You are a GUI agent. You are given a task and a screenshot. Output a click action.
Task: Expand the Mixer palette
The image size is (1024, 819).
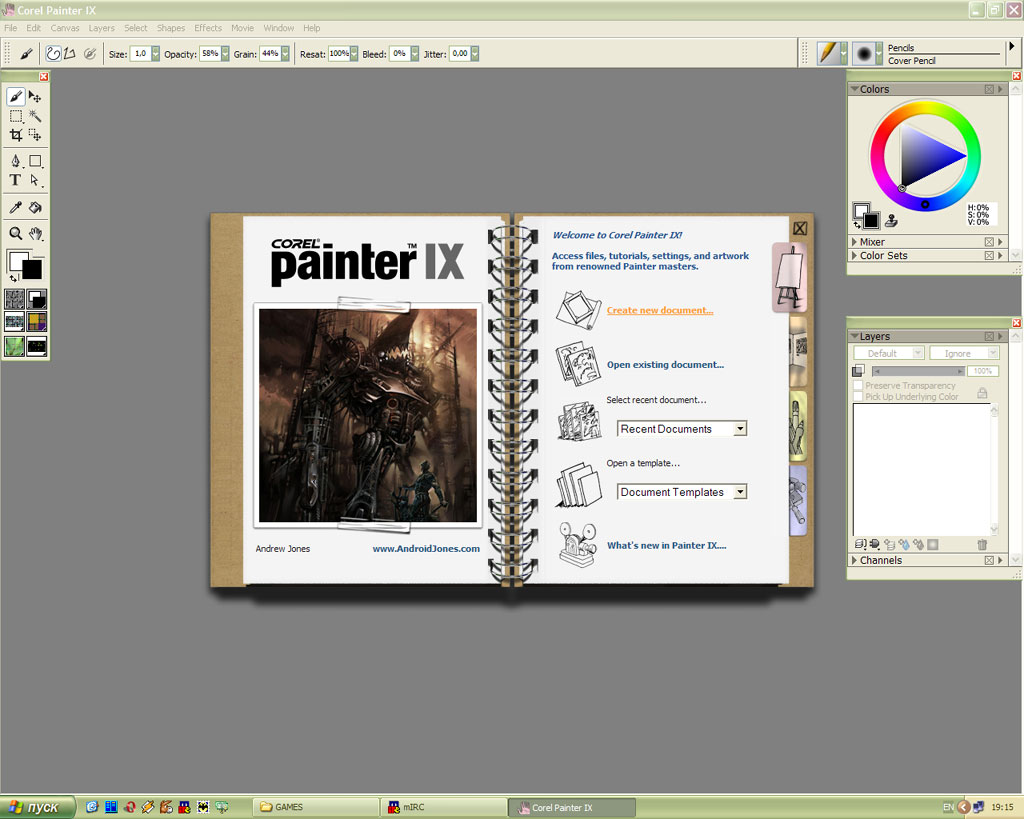[x=854, y=242]
